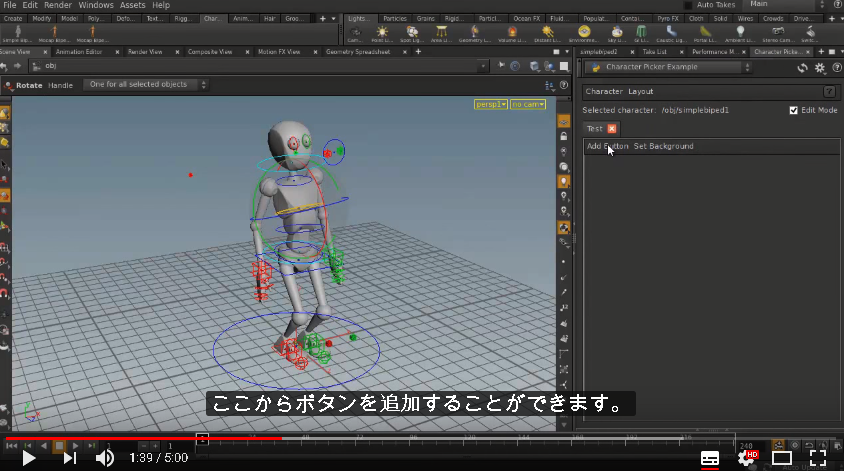Add a Camera from shelf
Screen dimensions: 844x471
coord(355,34)
